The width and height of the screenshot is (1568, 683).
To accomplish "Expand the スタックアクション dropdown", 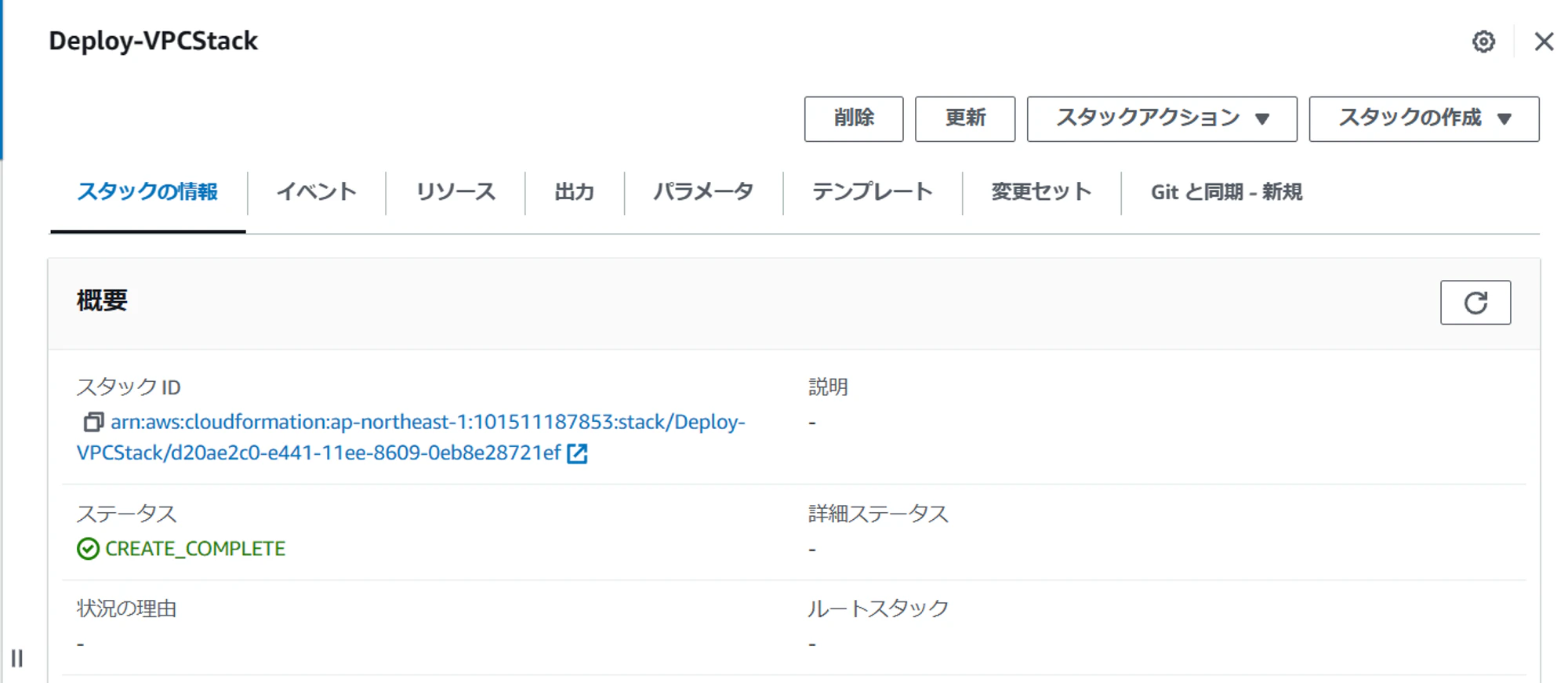I will pos(1161,119).
